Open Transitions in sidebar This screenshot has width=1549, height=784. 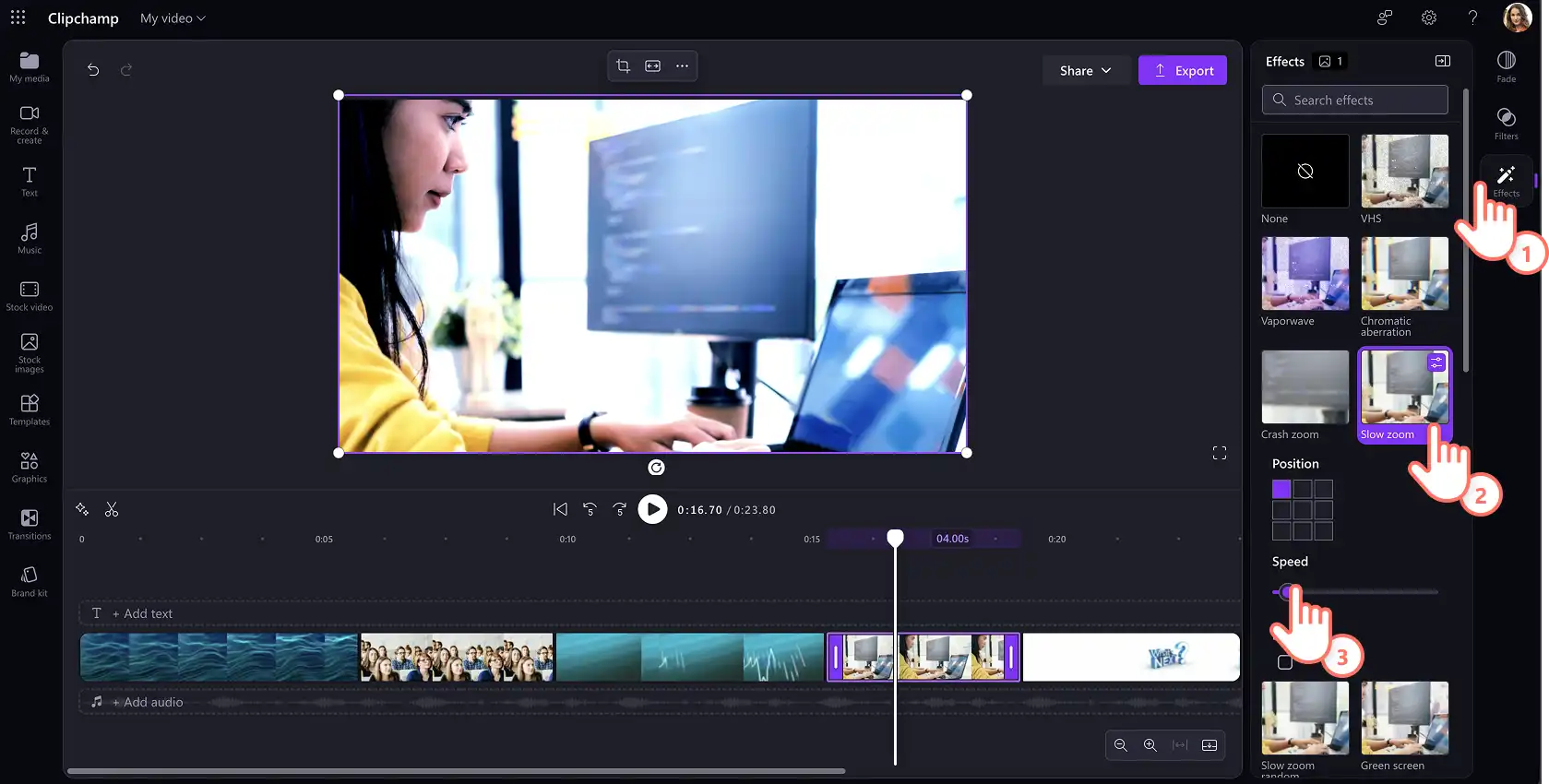pos(30,525)
